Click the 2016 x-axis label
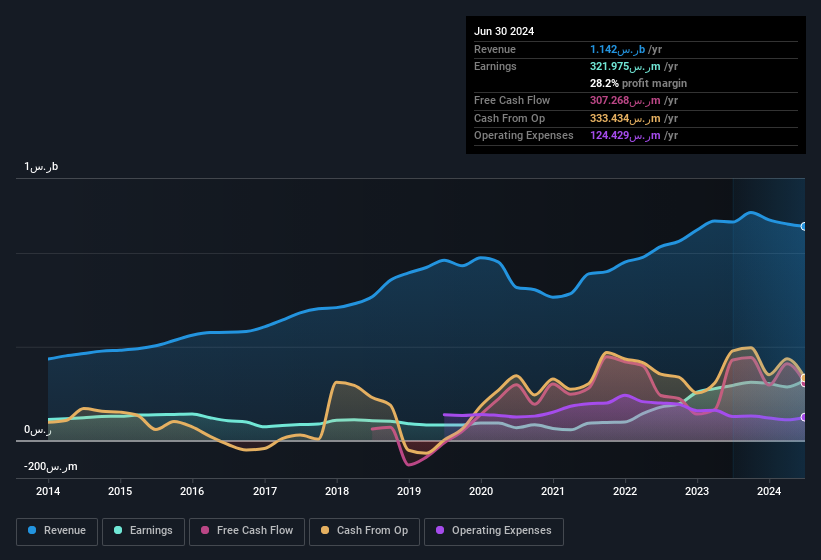This screenshot has height=560, width=821. click(192, 491)
